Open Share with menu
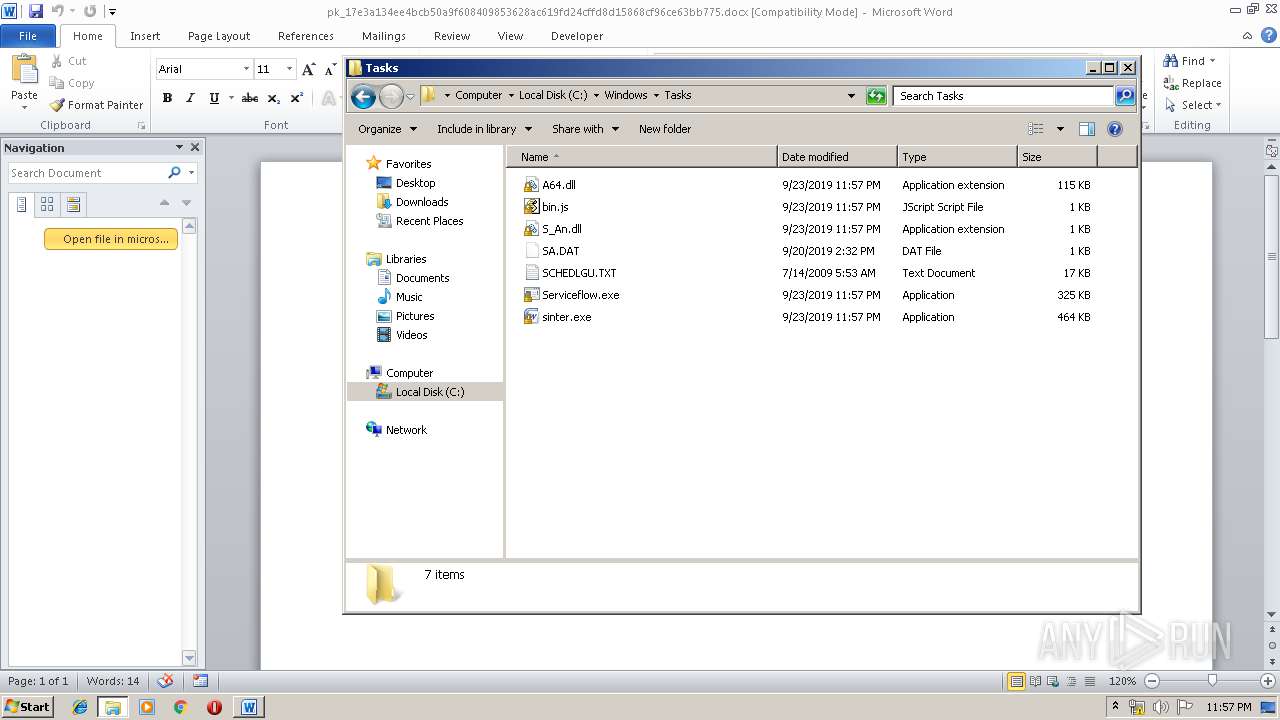The width and height of the screenshot is (1280, 720). click(x=585, y=129)
